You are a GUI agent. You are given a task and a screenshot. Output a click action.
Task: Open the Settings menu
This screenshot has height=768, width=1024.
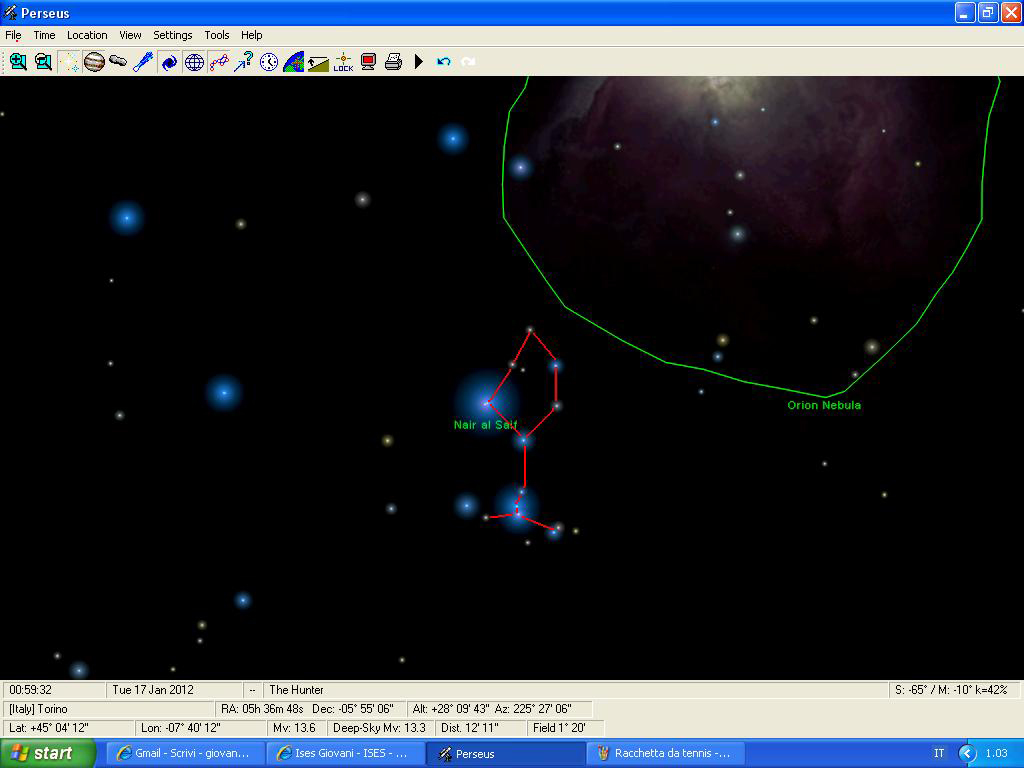coord(172,35)
